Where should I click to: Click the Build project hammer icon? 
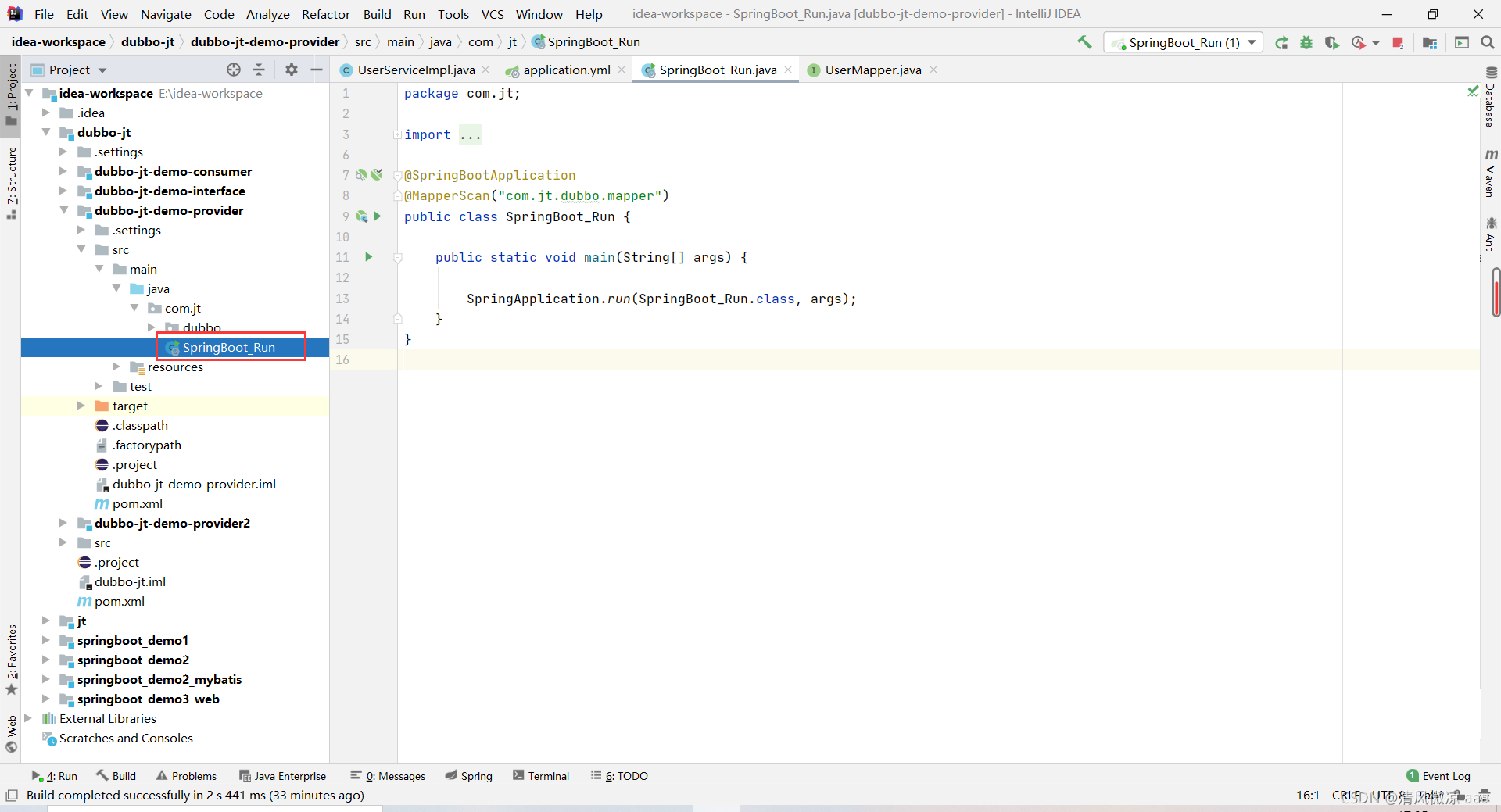point(1084,42)
